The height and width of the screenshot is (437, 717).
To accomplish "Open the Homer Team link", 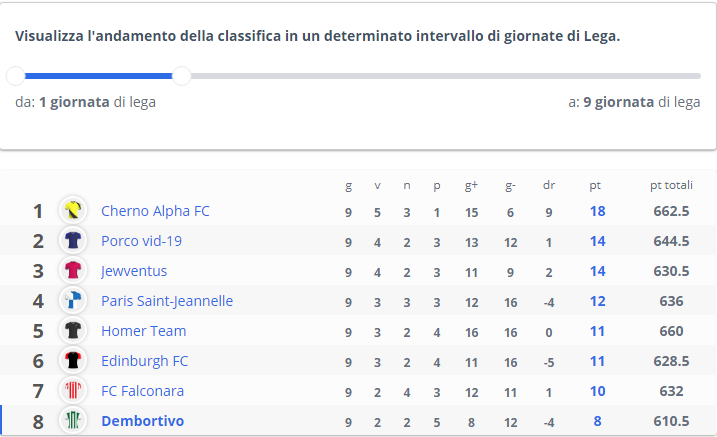I will (x=144, y=331).
